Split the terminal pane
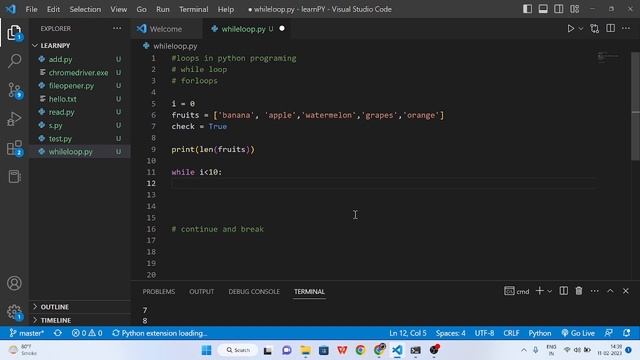 tap(564, 291)
